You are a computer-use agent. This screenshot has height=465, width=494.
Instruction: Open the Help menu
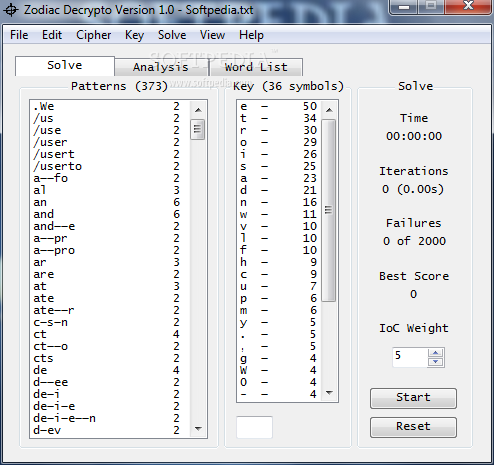pyautogui.click(x=251, y=35)
